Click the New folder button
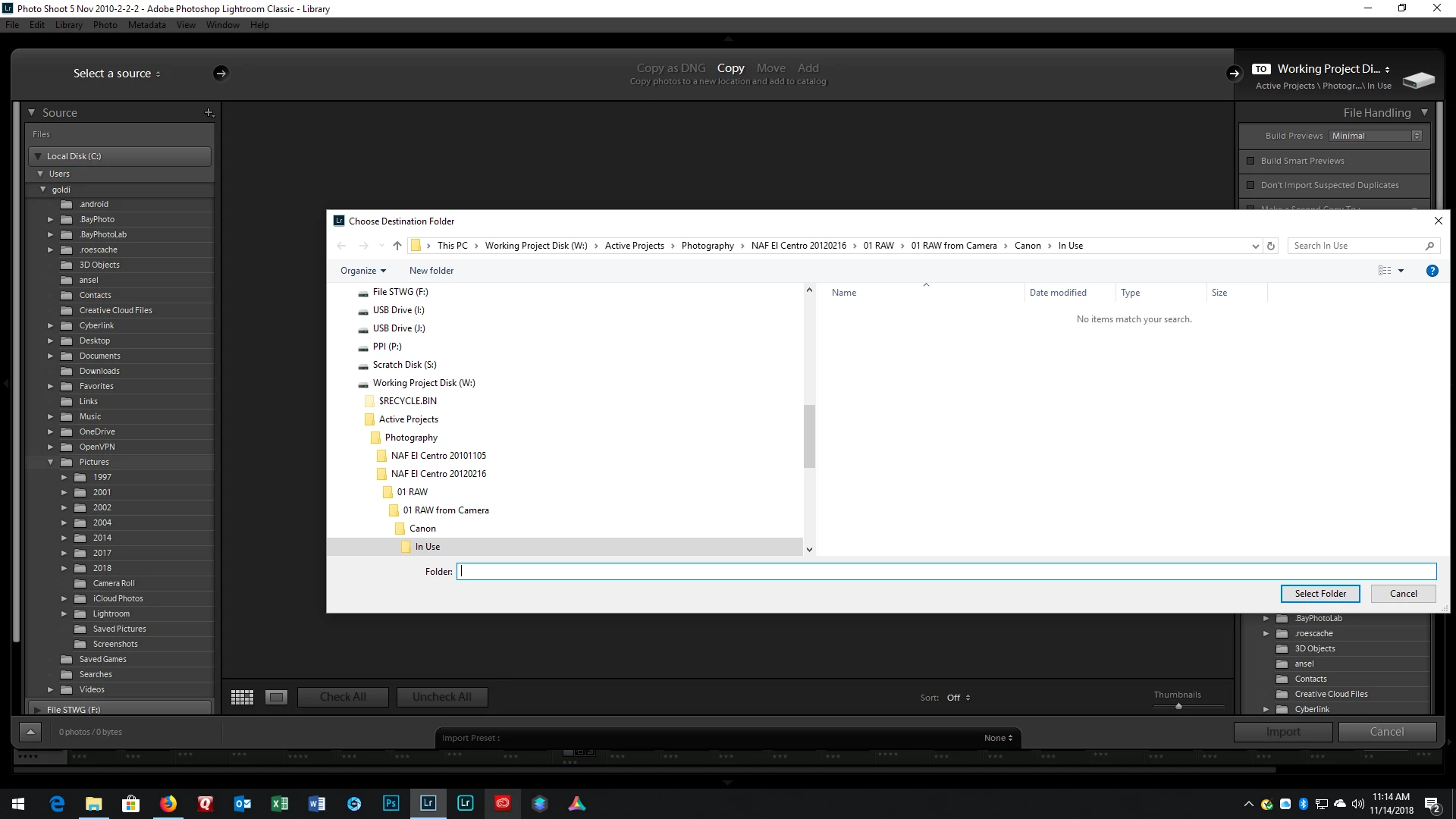Viewport: 1456px width, 819px height. pos(431,271)
